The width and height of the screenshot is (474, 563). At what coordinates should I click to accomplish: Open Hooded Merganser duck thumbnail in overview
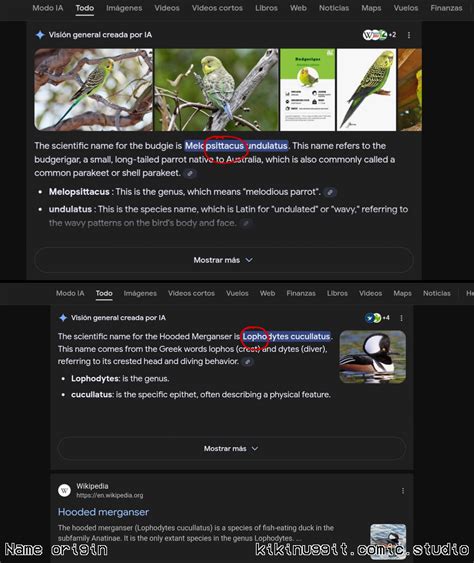click(372, 357)
